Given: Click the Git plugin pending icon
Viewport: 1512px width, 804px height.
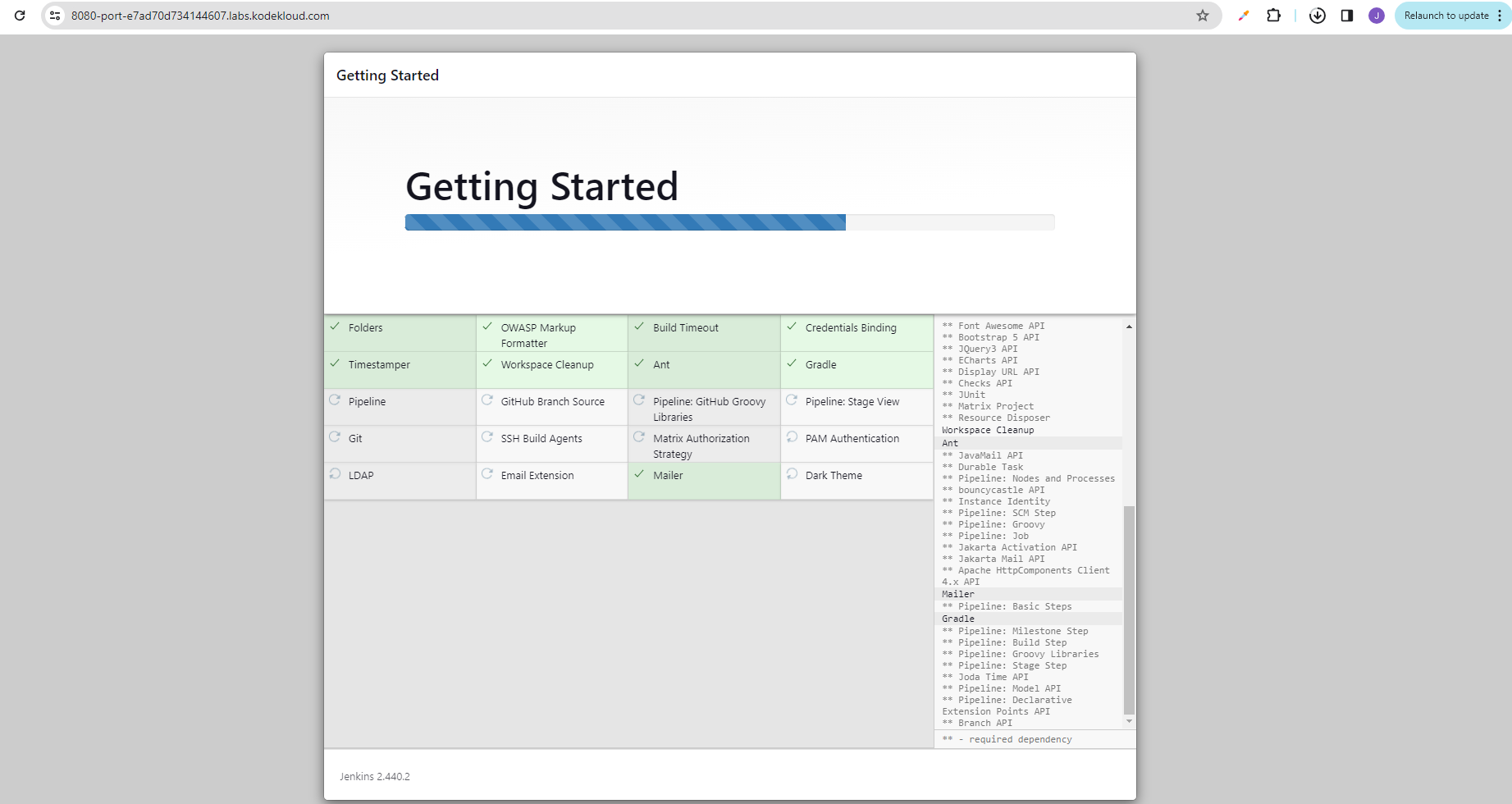Looking at the screenshot, I should (335, 437).
